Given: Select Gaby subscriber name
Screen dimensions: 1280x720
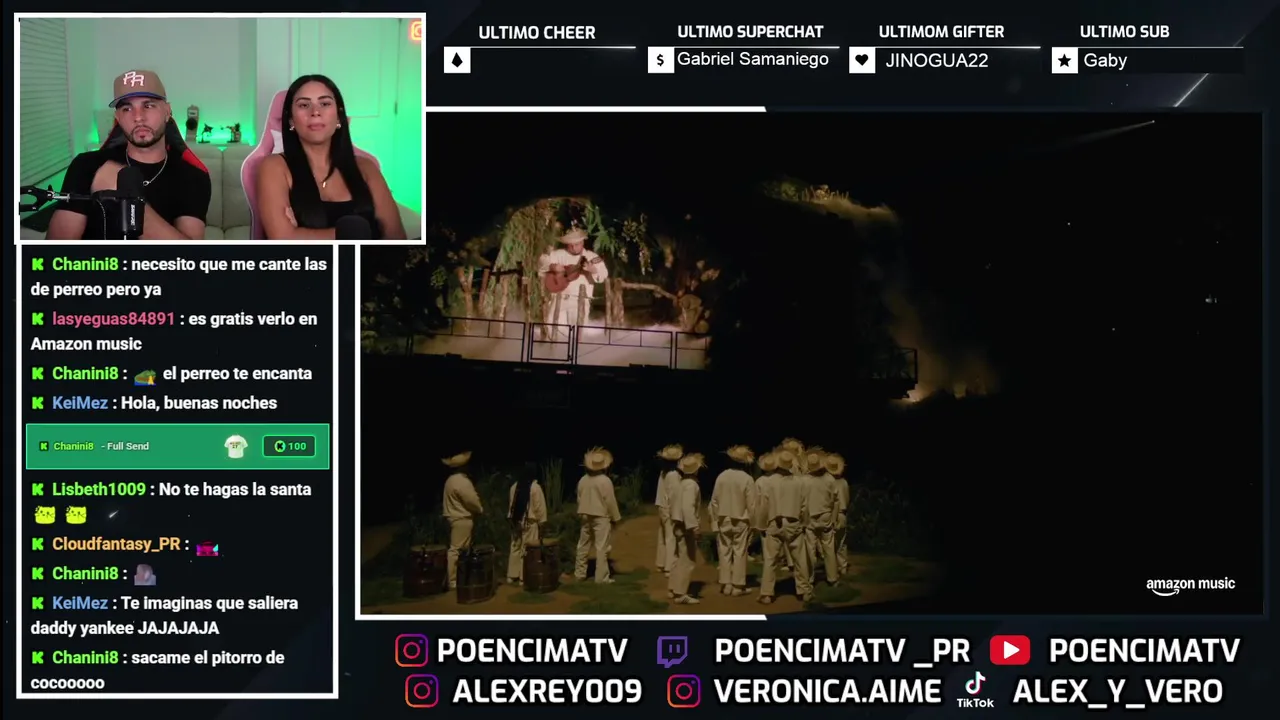Looking at the screenshot, I should pyautogui.click(x=1105, y=61).
